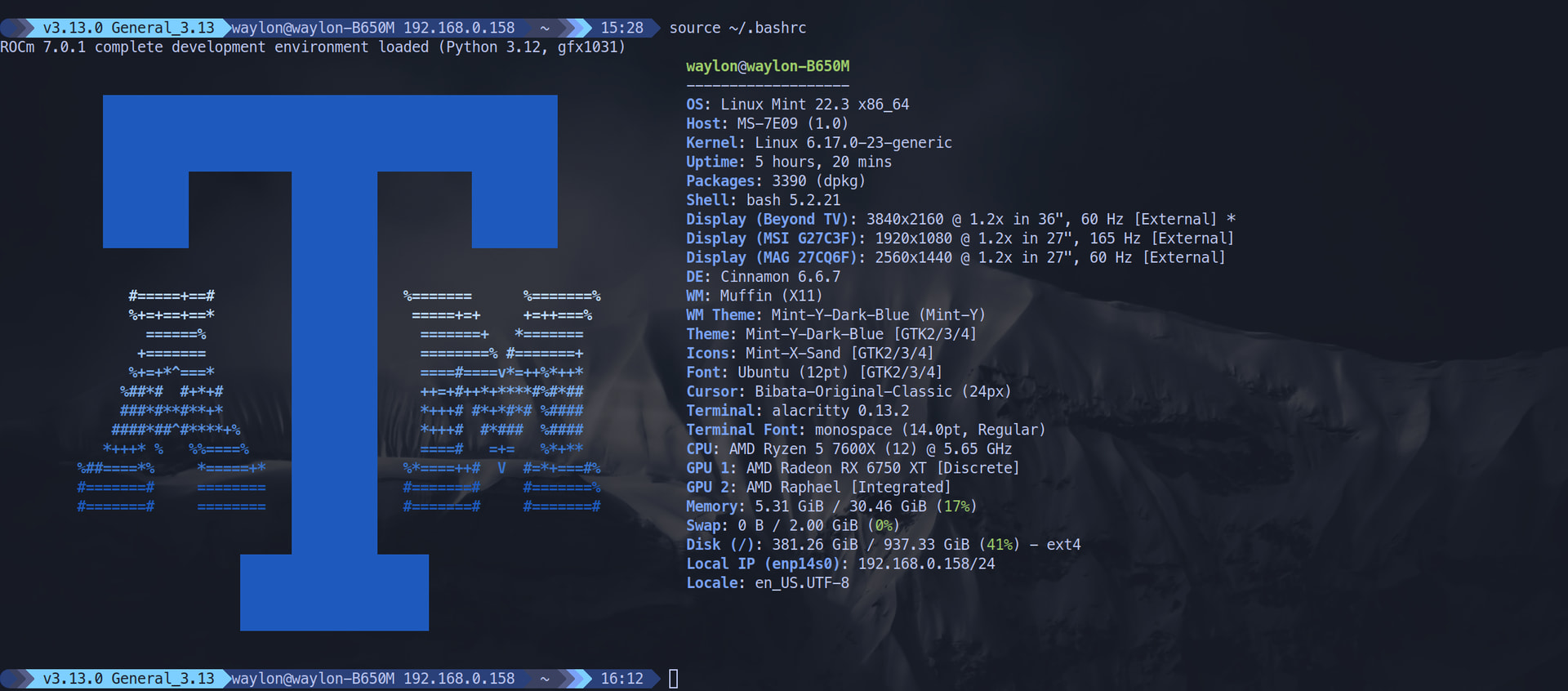Click the user@host 192.168.0.158 segment in the 15:28 prompt
This screenshot has width=1568, height=691.
373,28
